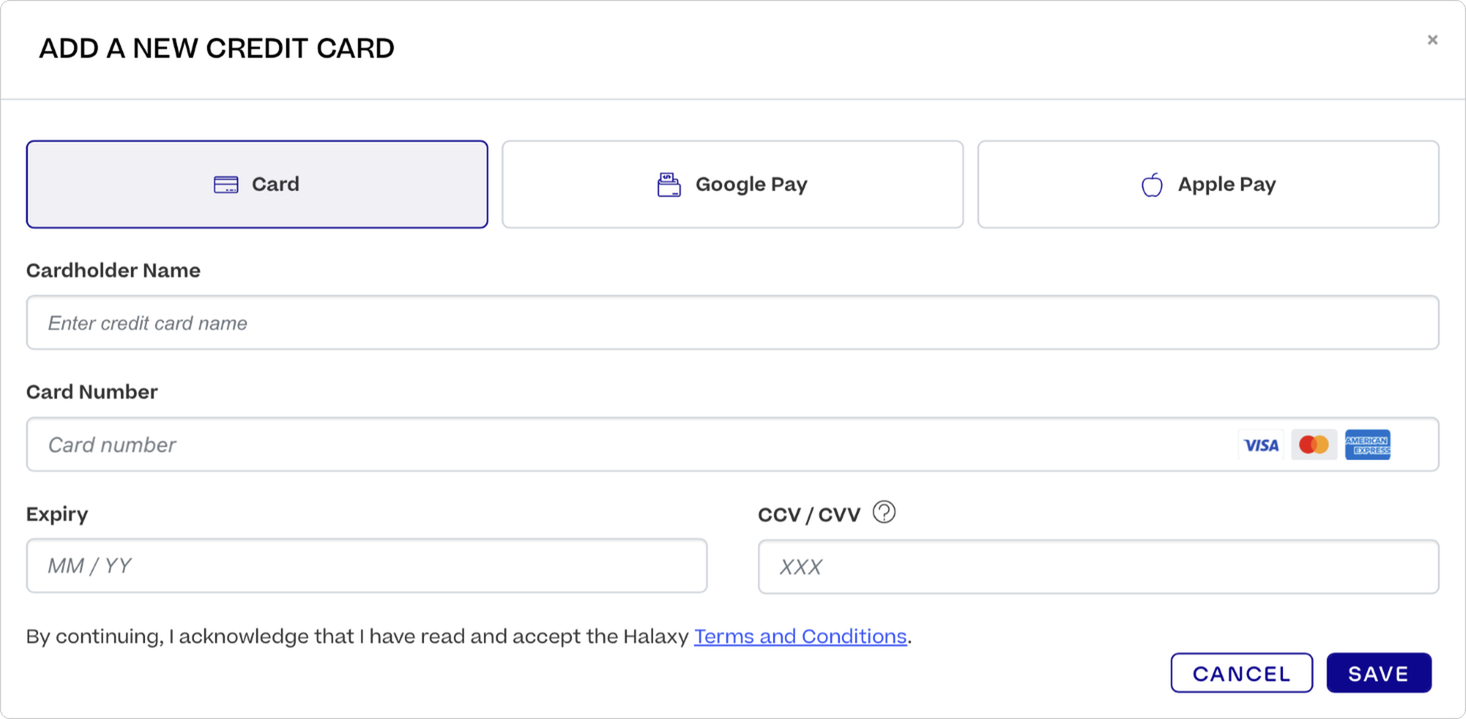
Task: Focus the CCV / CVV input box
Action: (1099, 567)
